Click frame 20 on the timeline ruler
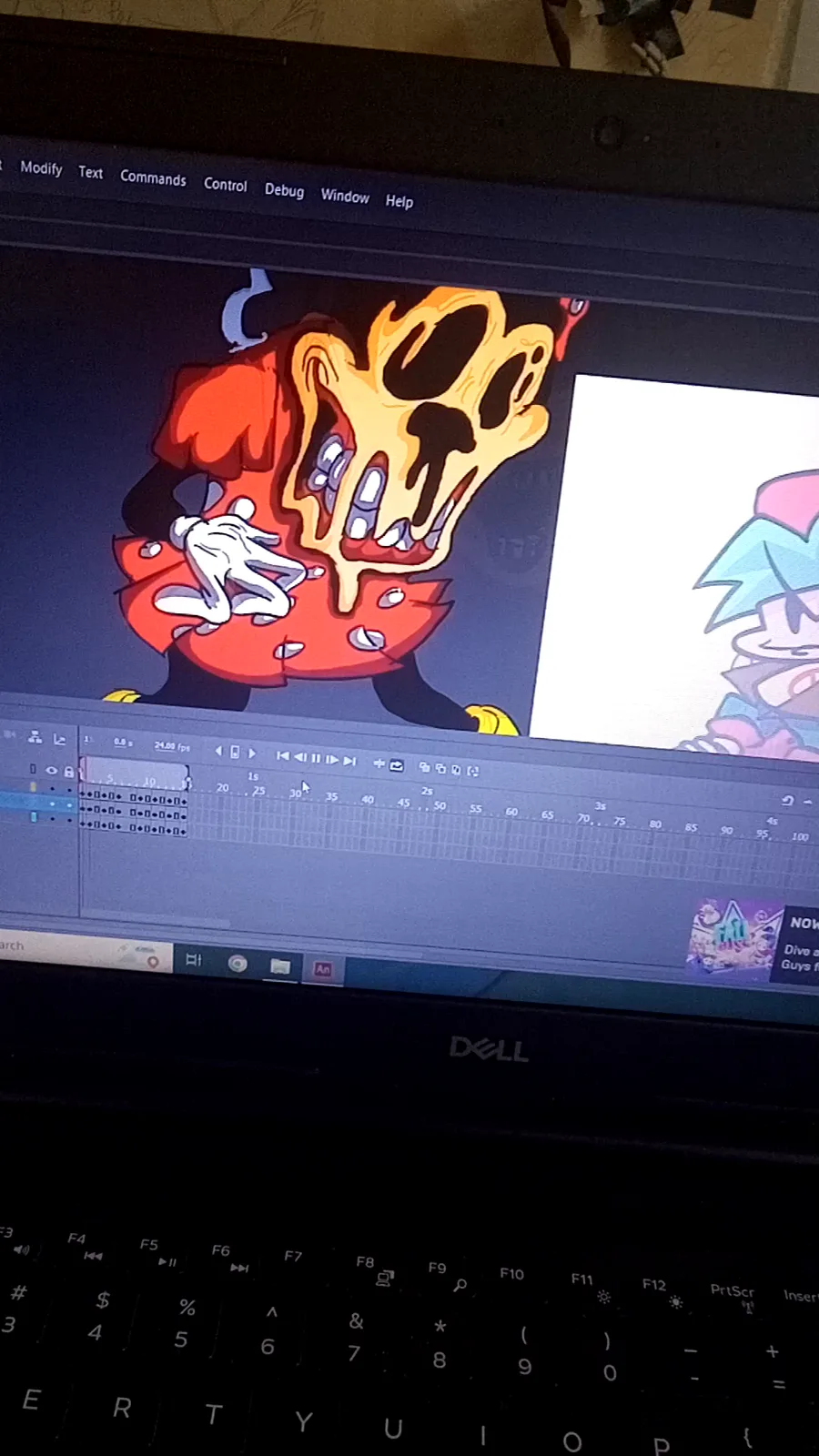 point(223,788)
